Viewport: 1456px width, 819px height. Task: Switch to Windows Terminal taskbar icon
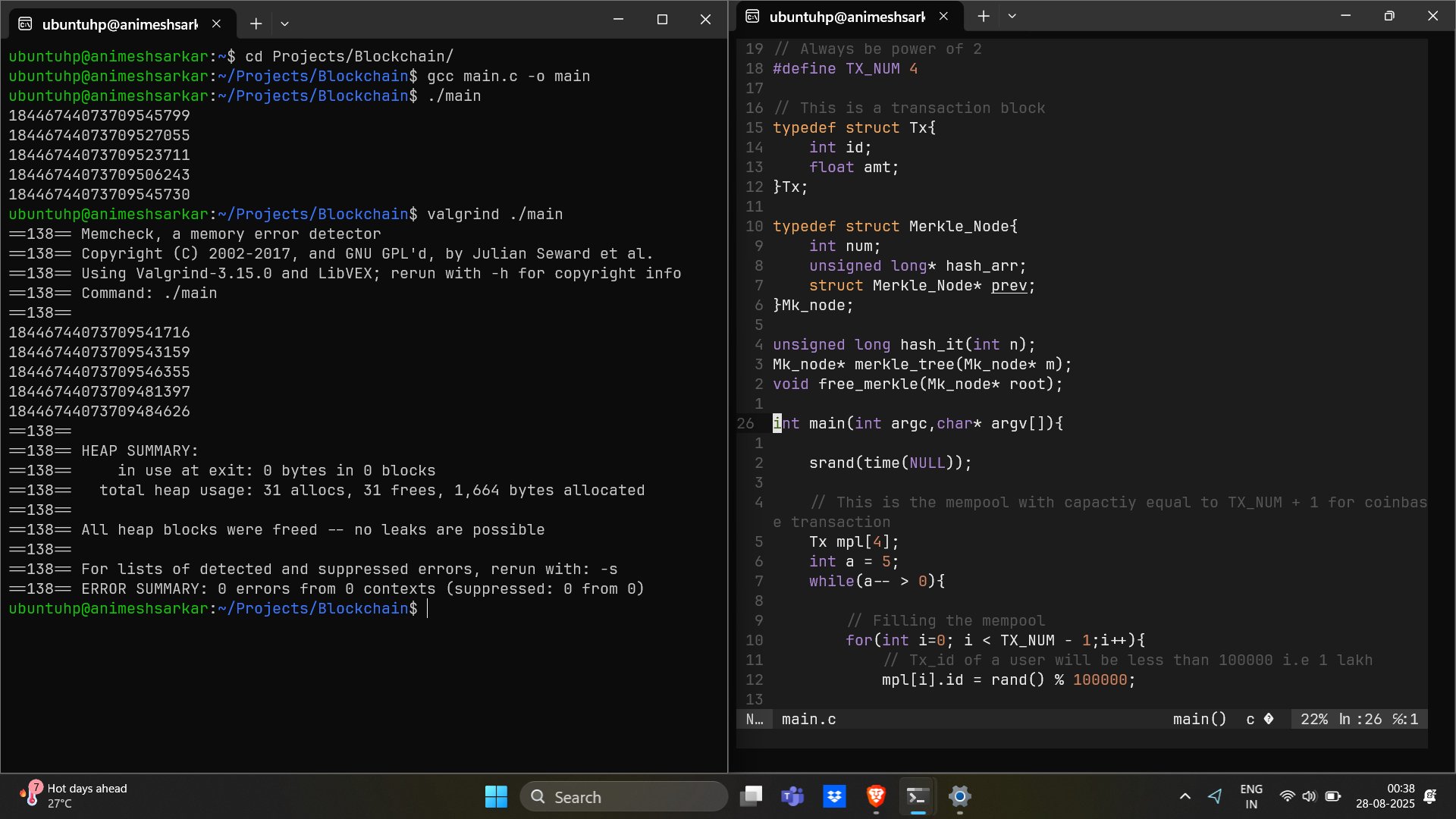point(918,796)
